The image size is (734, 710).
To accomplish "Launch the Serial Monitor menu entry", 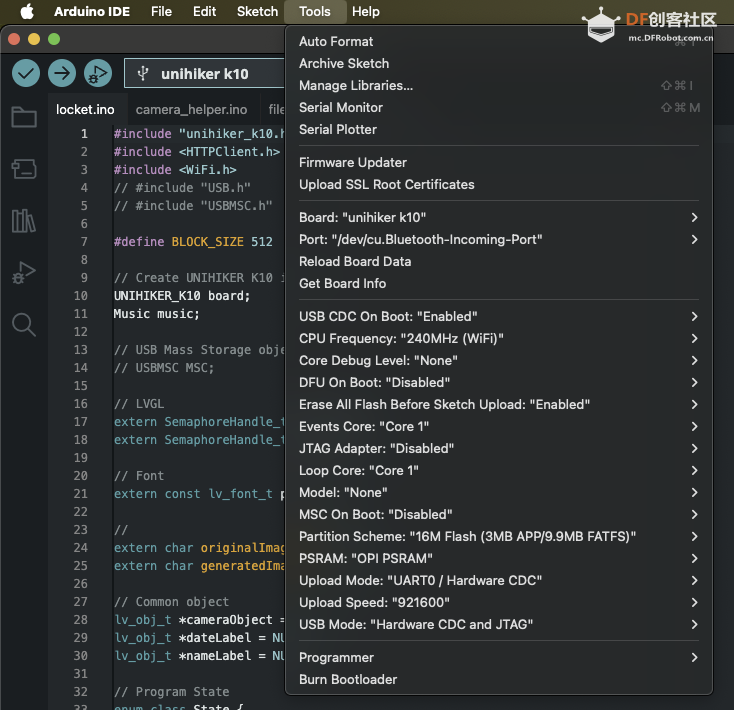I will coord(499,107).
